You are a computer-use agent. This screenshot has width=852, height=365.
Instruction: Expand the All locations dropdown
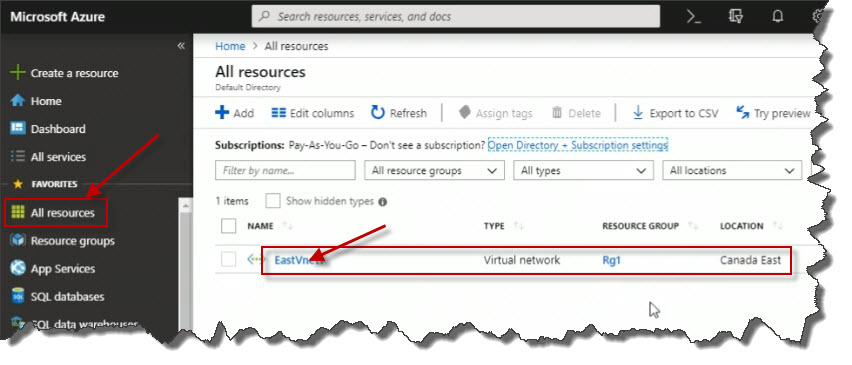[732, 171]
